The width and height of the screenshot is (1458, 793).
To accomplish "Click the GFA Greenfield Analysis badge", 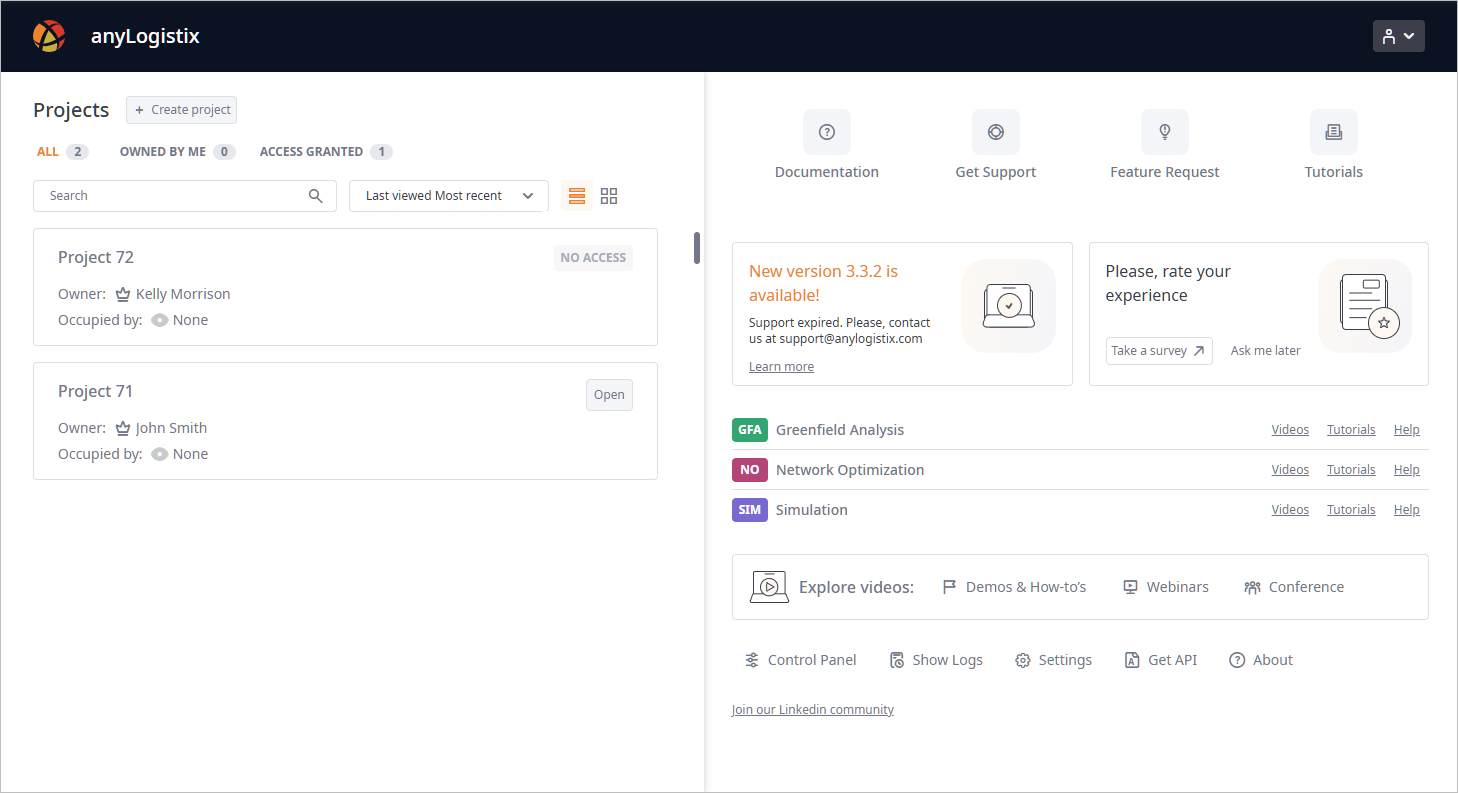I will tap(750, 430).
